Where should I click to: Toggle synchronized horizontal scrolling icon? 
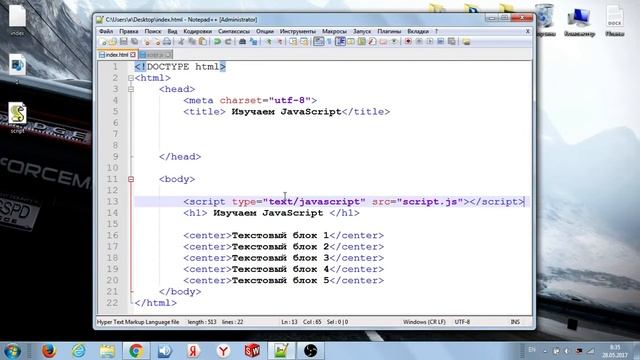(304, 42)
